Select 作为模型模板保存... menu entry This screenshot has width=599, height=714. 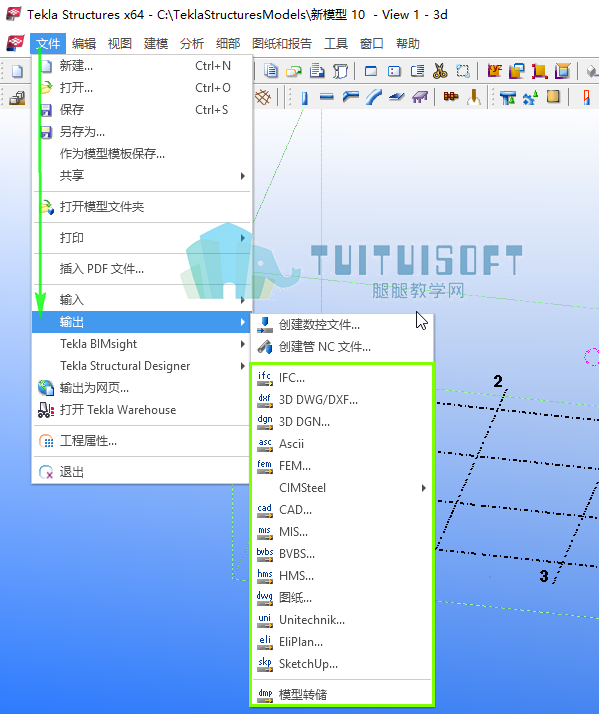[142, 153]
